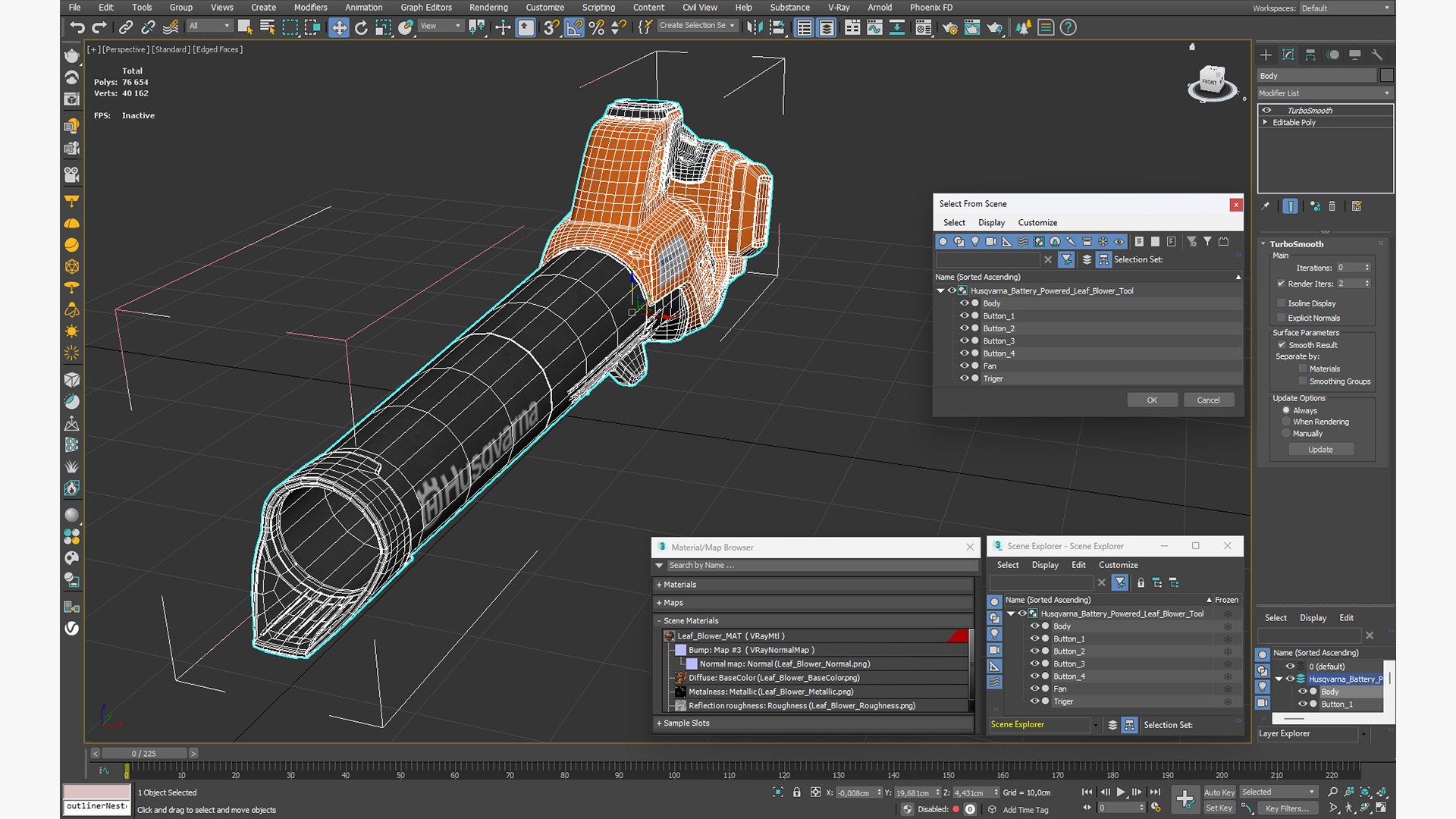The height and width of the screenshot is (819, 1456).
Task: Enable Isoline Display checkbox
Action: [x=1281, y=303]
